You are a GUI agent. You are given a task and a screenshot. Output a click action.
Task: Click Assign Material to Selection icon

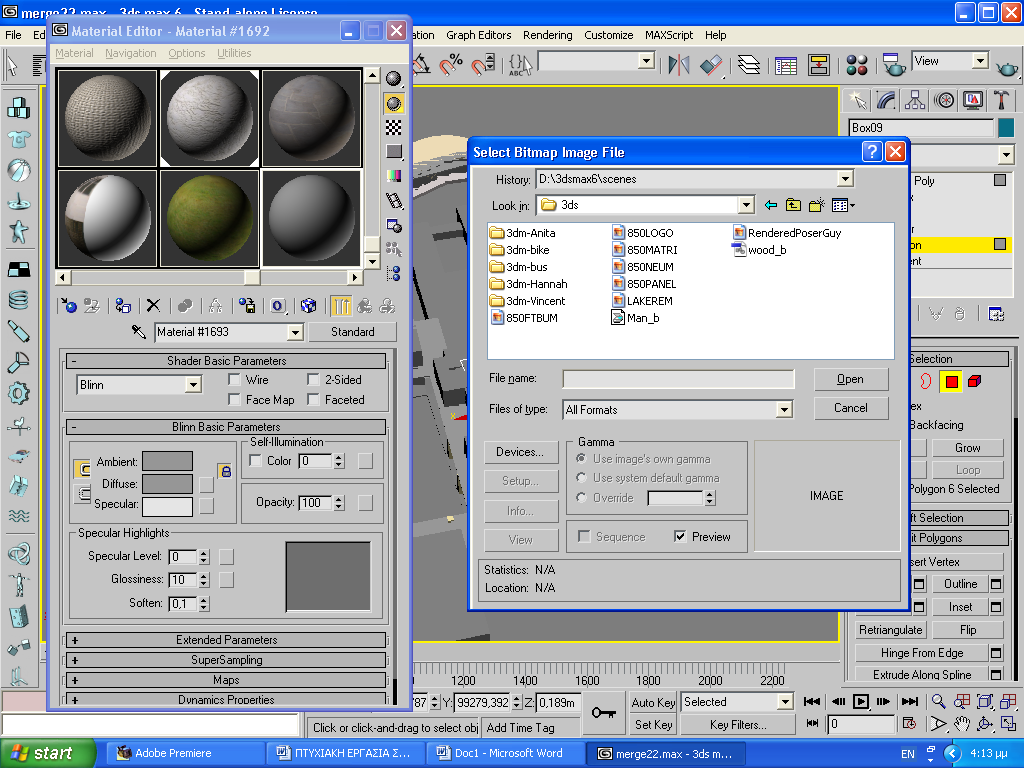123,306
